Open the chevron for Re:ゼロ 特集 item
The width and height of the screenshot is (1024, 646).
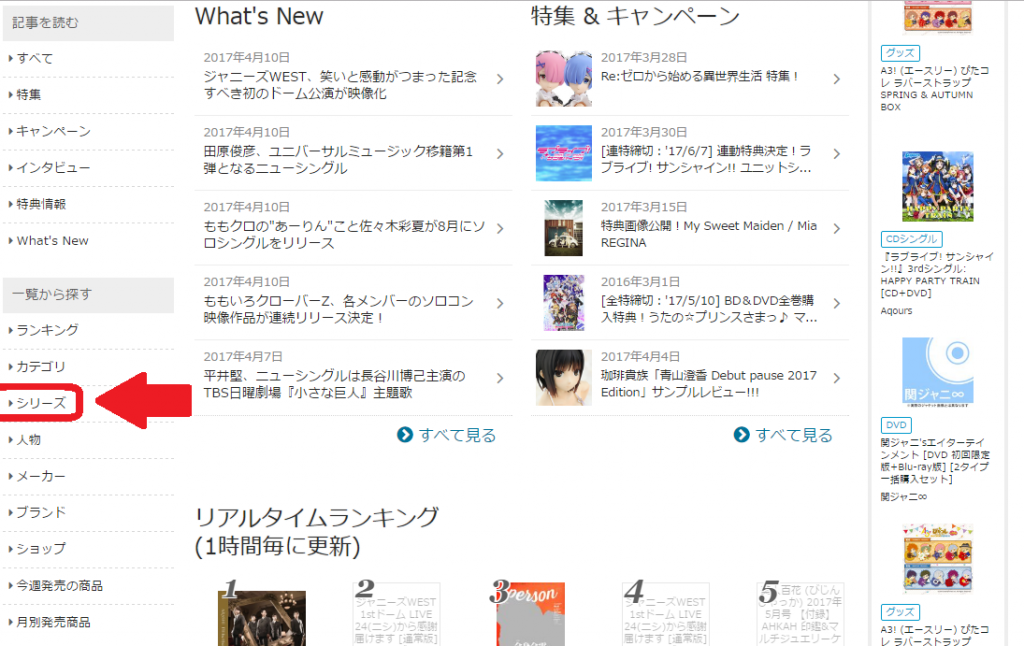(837, 79)
